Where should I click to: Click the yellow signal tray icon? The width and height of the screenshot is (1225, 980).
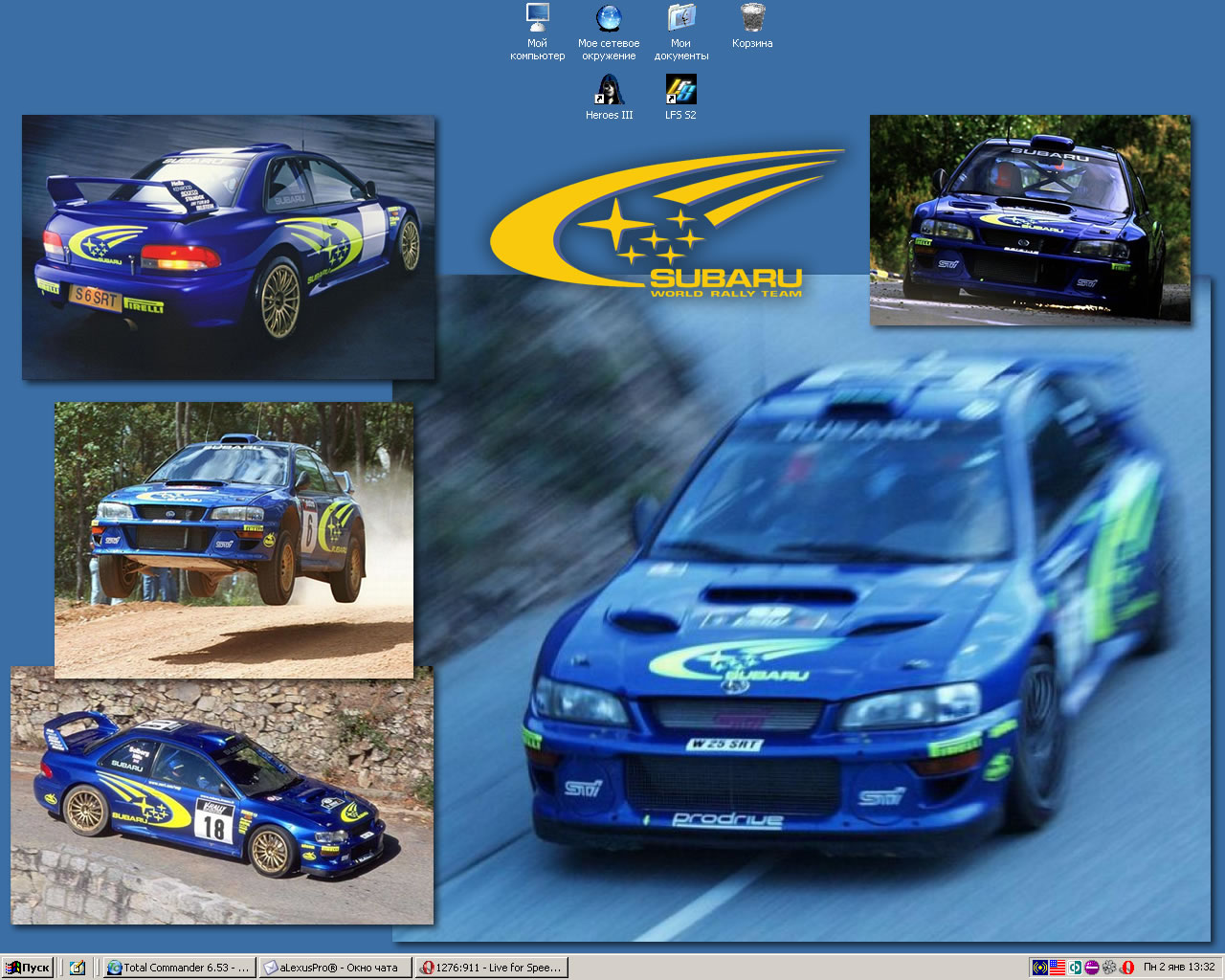(x=1040, y=968)
